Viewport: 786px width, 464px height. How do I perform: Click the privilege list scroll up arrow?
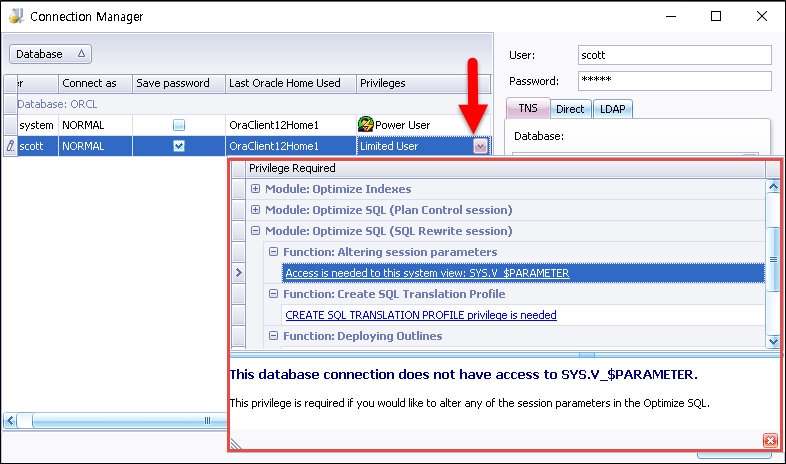click(x=773, y=186)
